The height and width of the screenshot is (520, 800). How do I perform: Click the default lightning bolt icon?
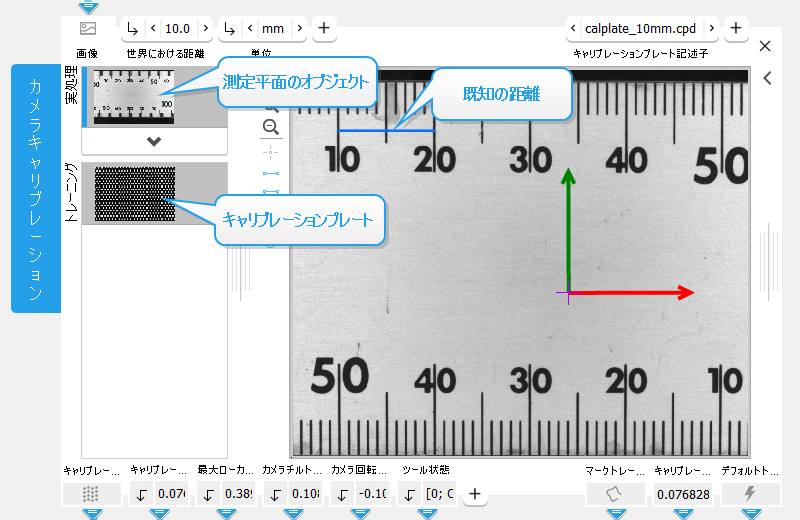click(x=750, y=493)
